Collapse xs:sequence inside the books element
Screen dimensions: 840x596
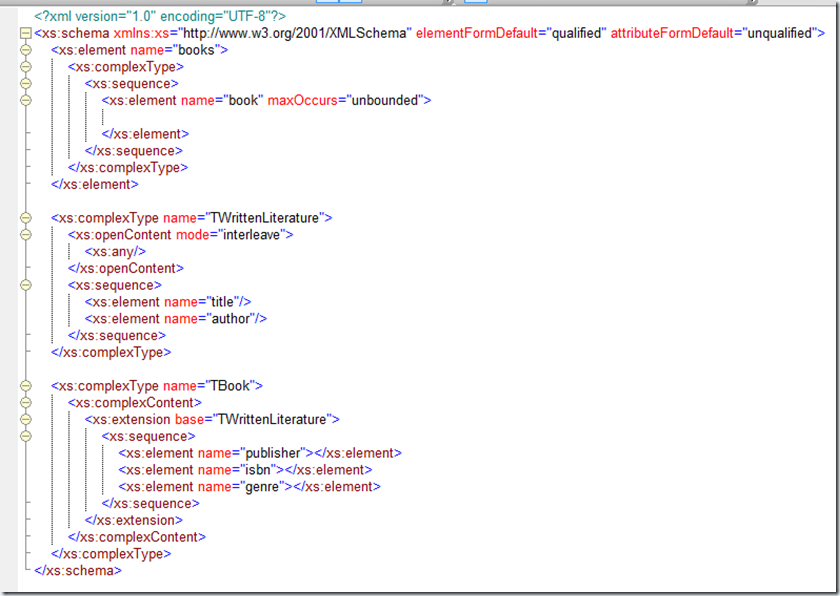(26, 84)
